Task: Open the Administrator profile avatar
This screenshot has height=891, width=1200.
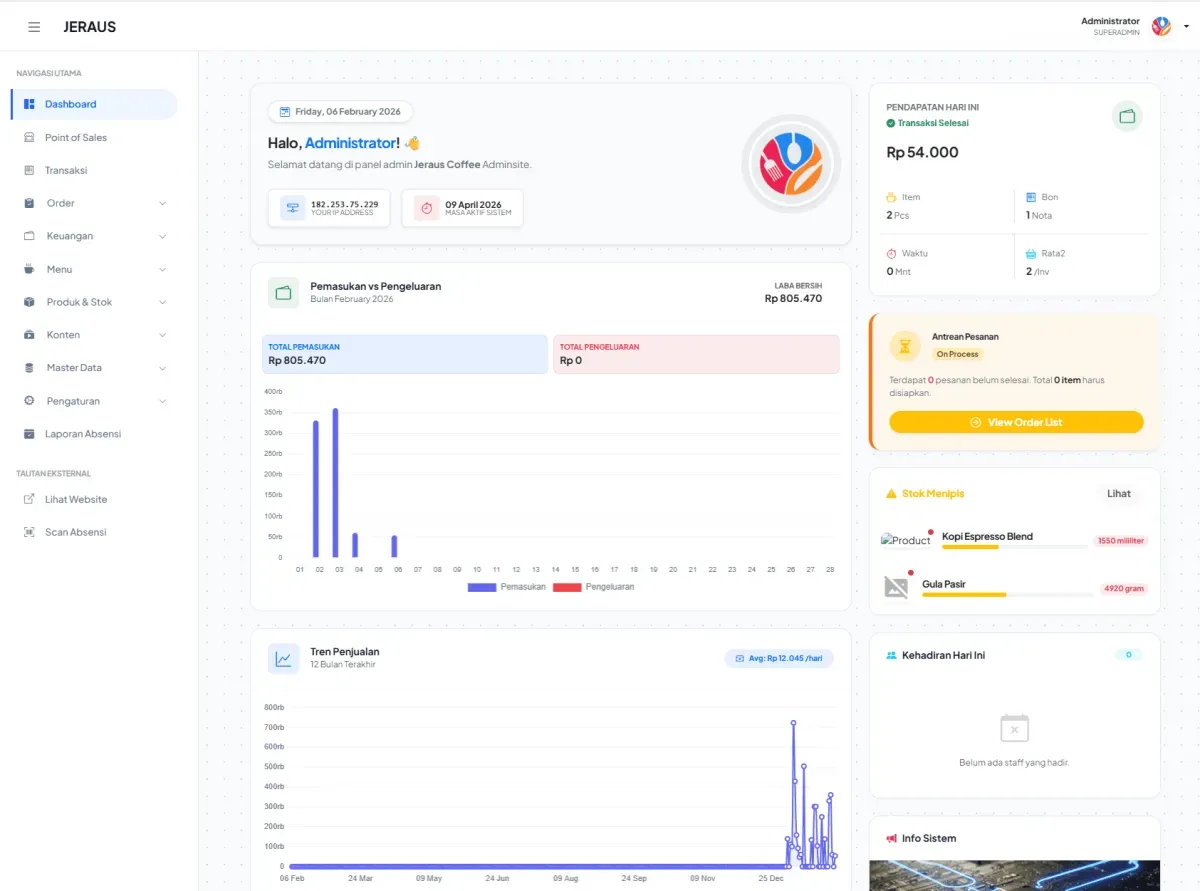Action: [1161, 26]
